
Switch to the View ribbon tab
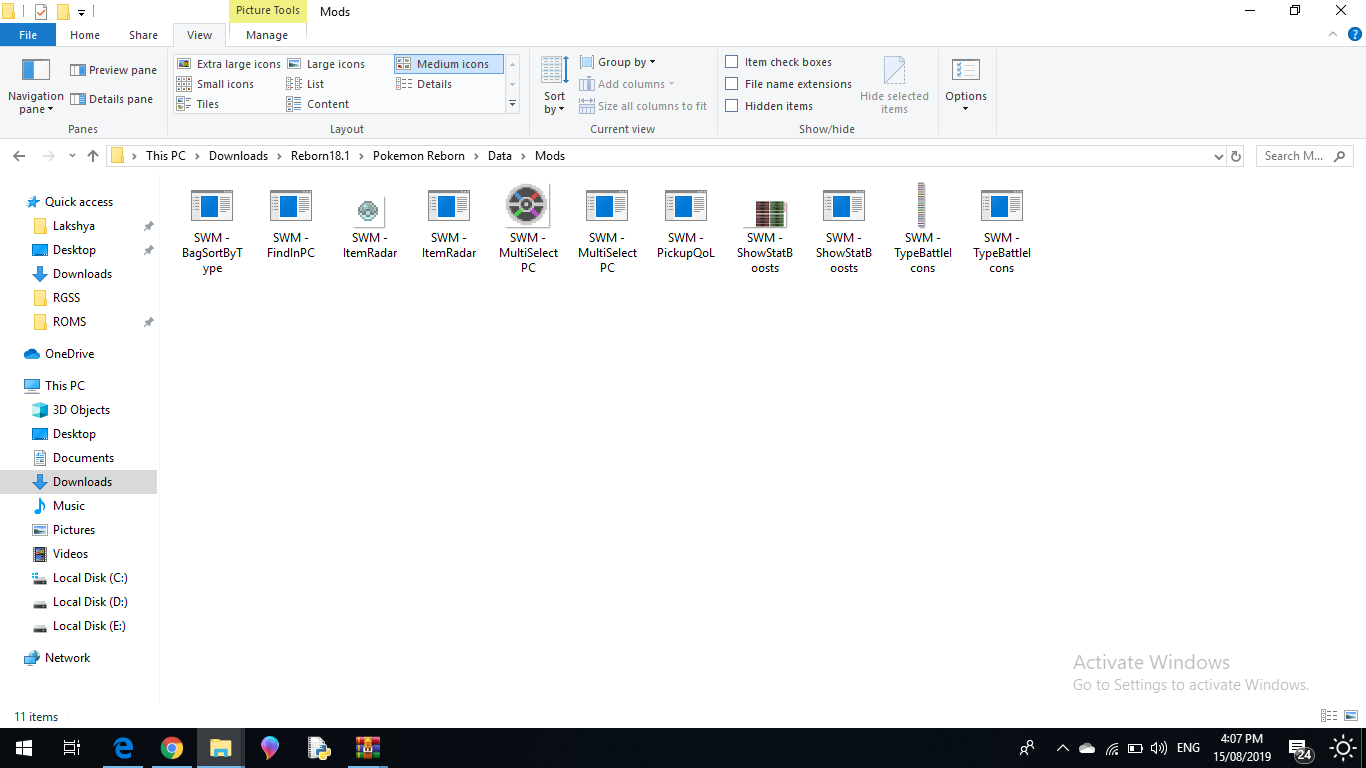[200, 35]
